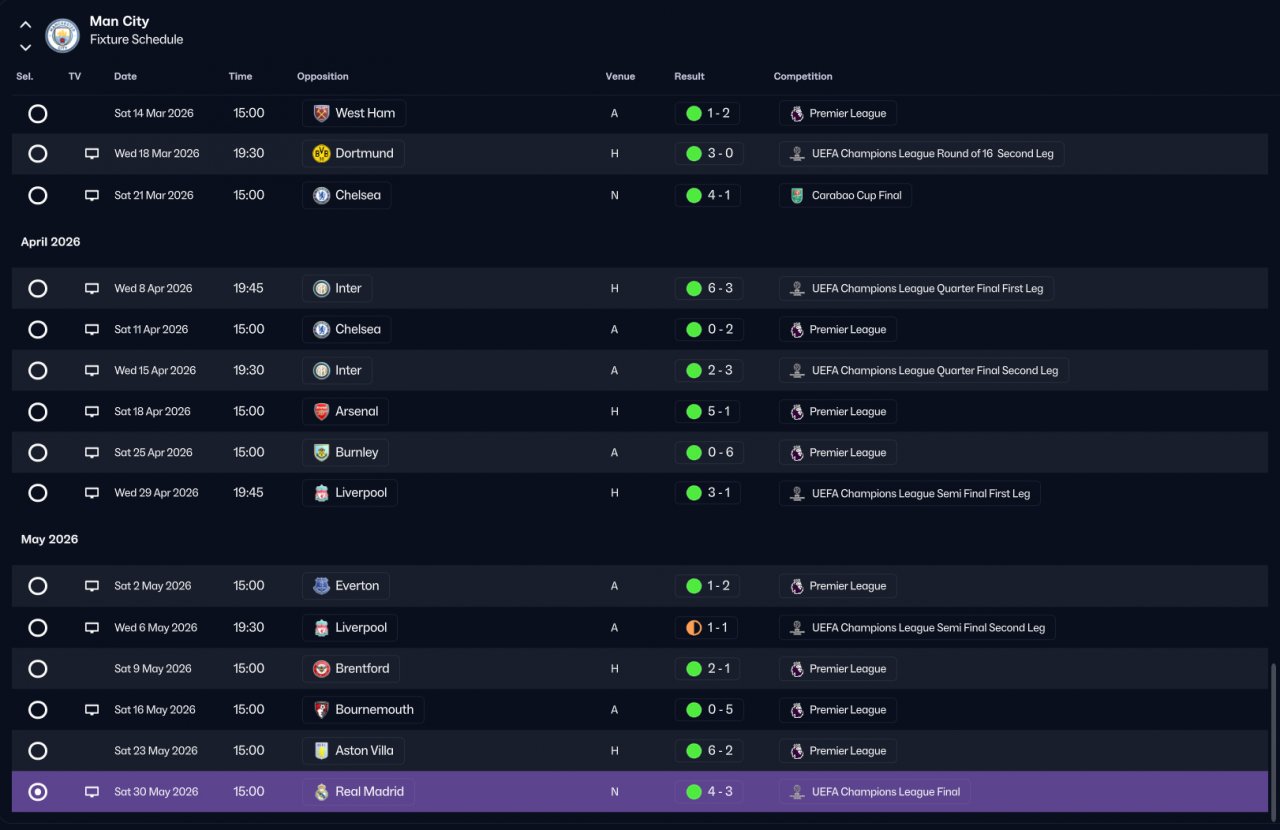Select the West Ham fixture radio button
Screen dimensions: 1280x830
pyautogui.click(x=38, y=114)
